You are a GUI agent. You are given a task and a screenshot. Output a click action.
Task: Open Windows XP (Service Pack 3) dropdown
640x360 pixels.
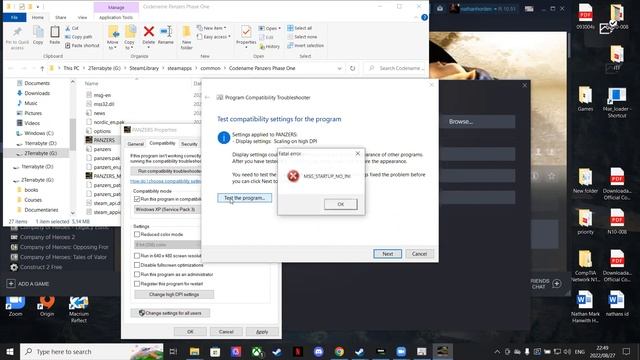click(x=167, y=209)
